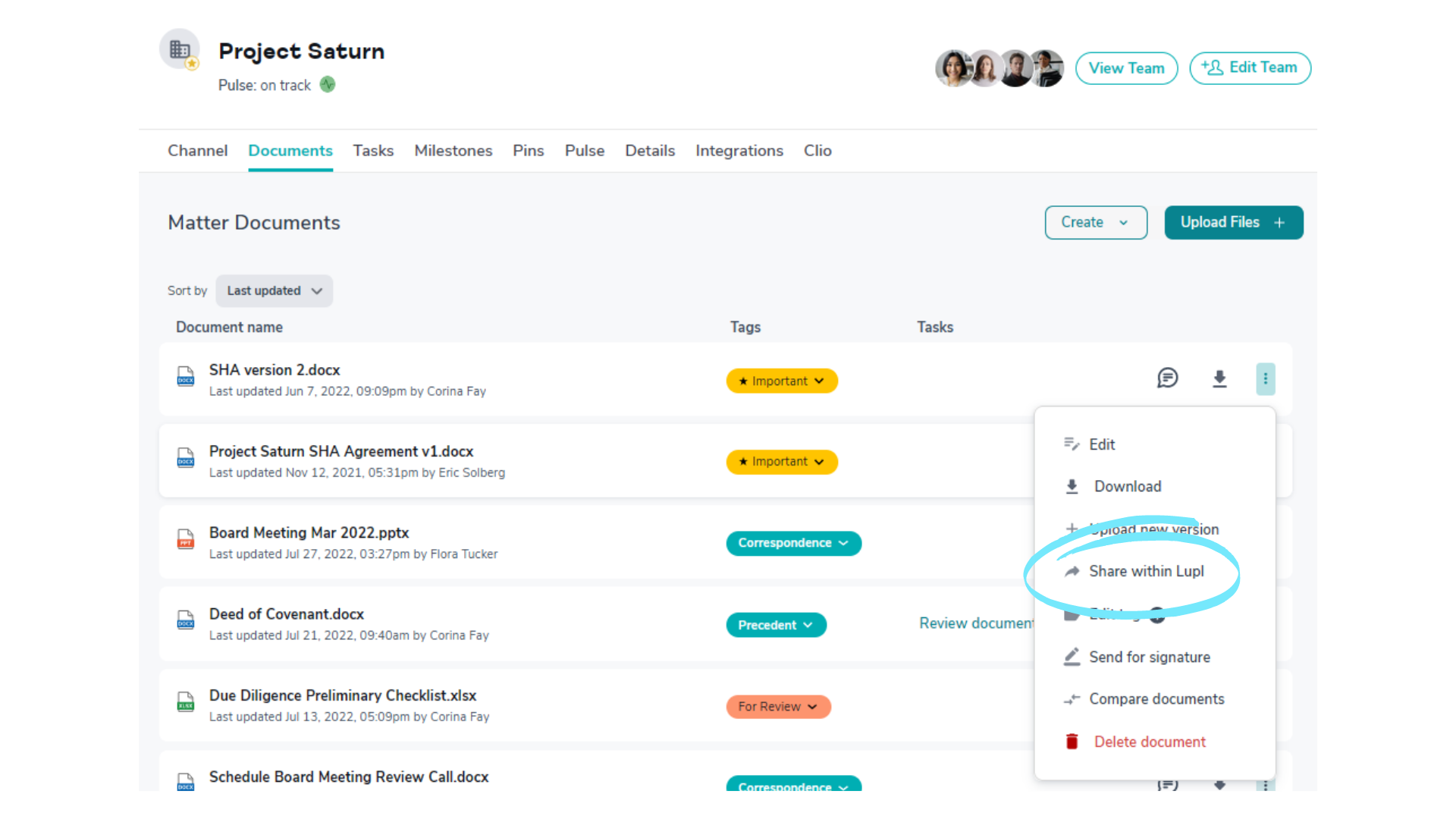This screenshot has height=819, width=1456.
Task: Click download icon for SHA version 2.docx
Action: (x=1219, y=378)
